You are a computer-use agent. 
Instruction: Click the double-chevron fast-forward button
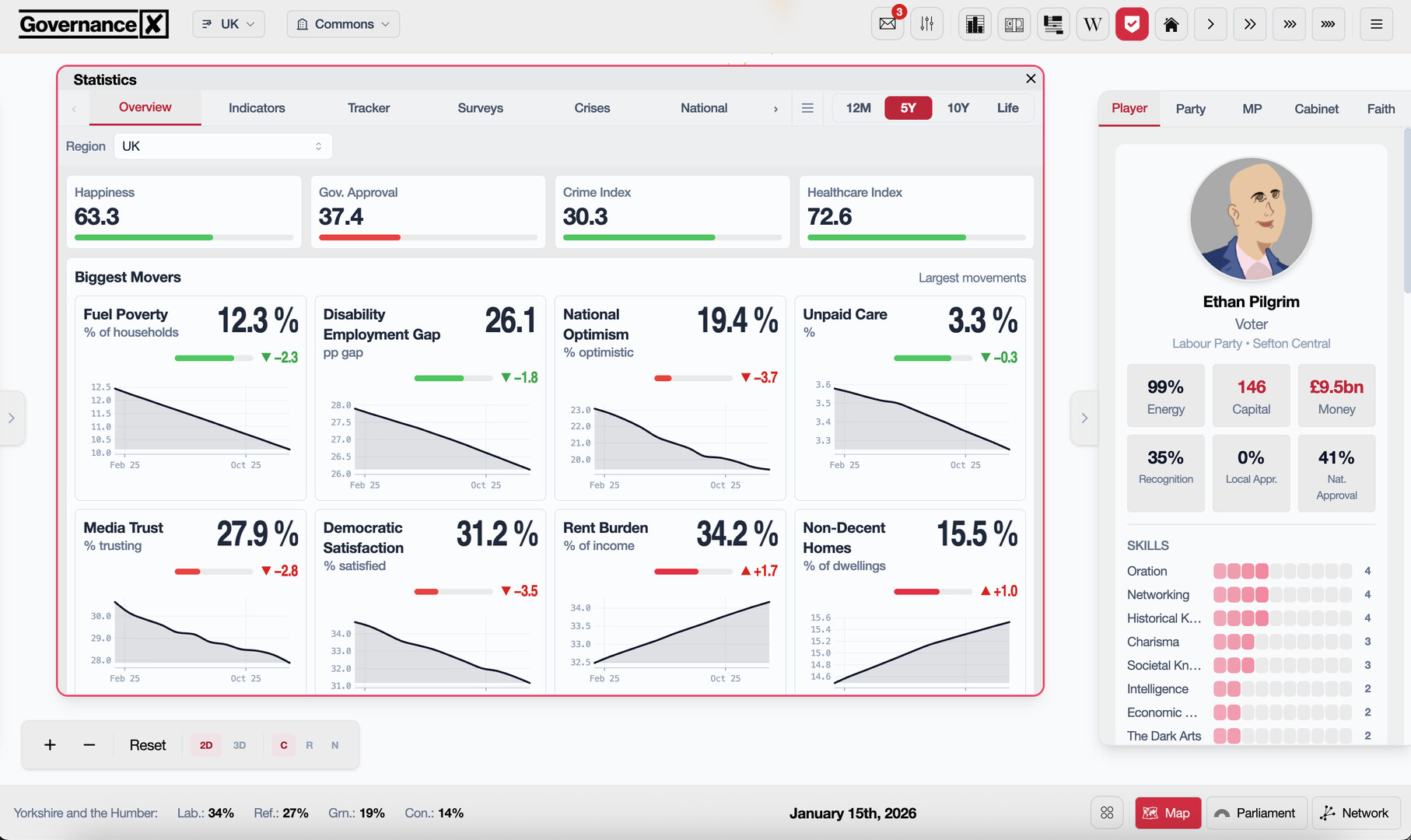(1249, 24)
